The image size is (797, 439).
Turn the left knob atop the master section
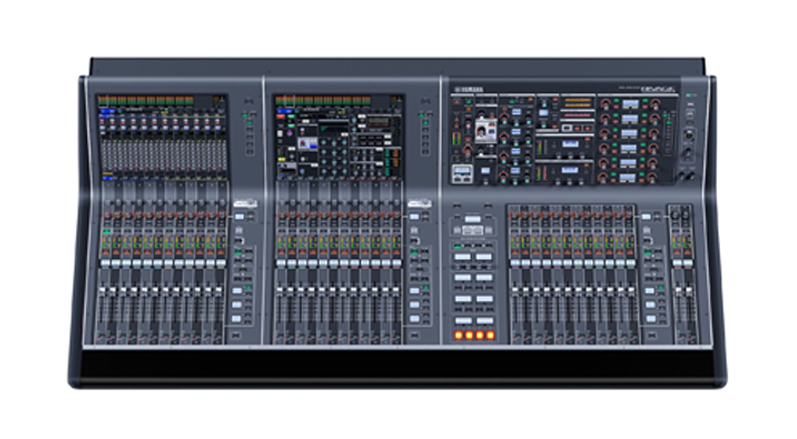click(x=677, y=215)
